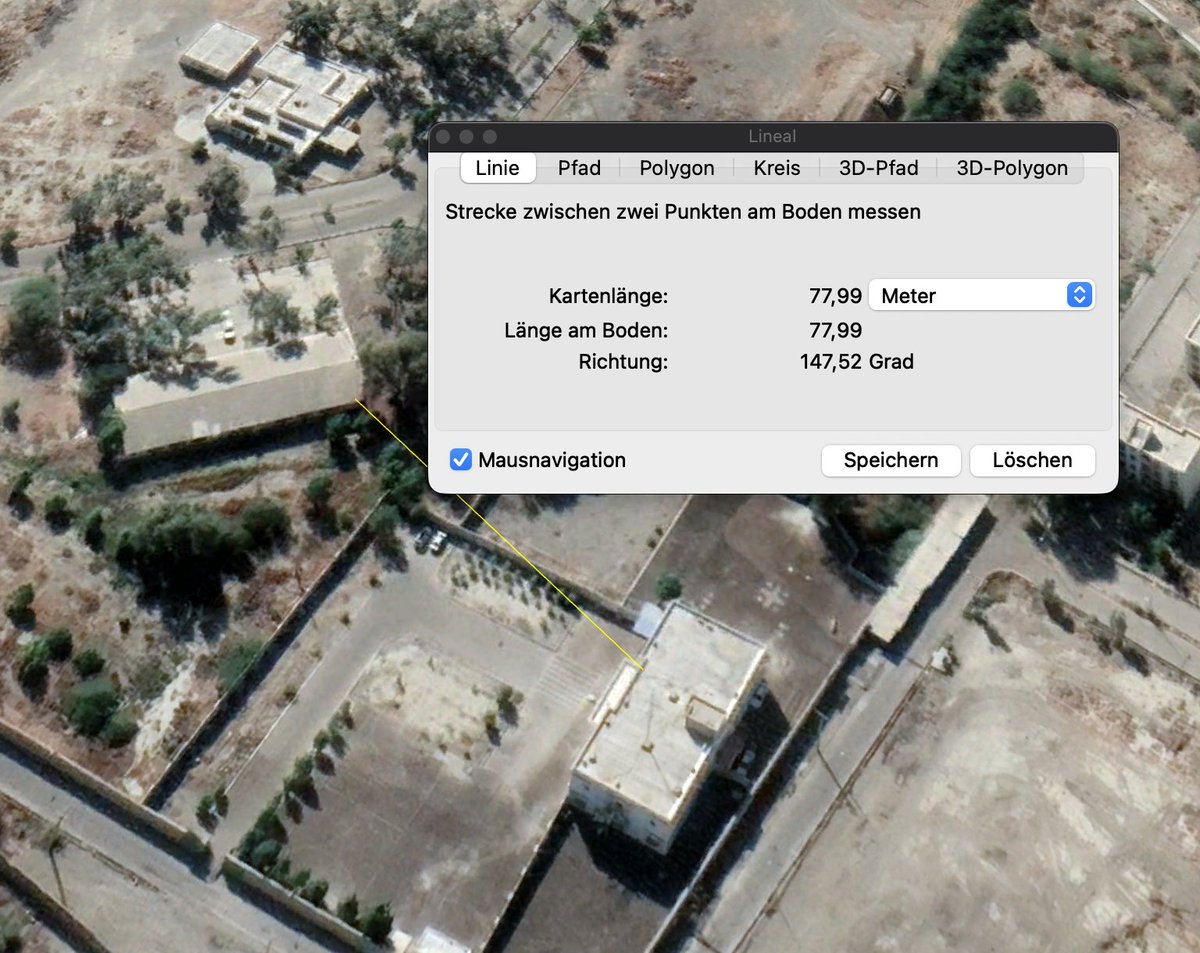Open the Polygon tab
The image size is (1200, 953).
tap(677, 168)
